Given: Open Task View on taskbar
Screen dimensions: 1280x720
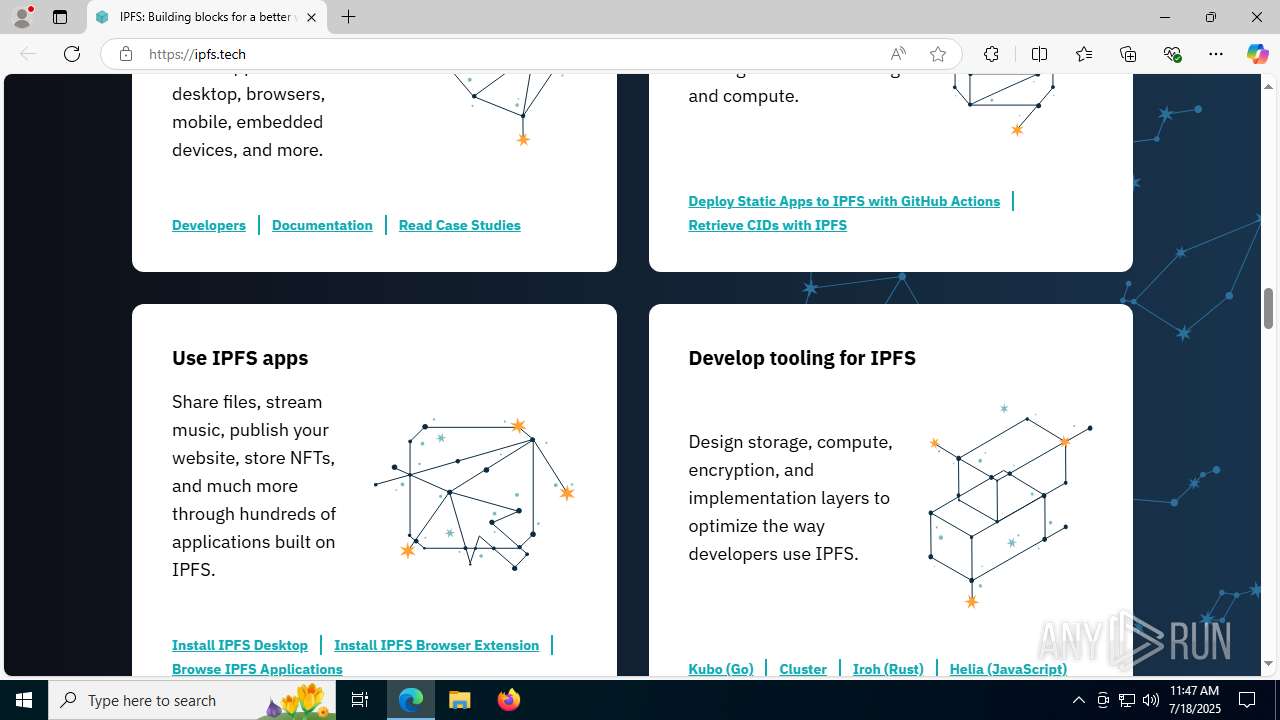Looking at the screenshot, I should coord(361,700).
